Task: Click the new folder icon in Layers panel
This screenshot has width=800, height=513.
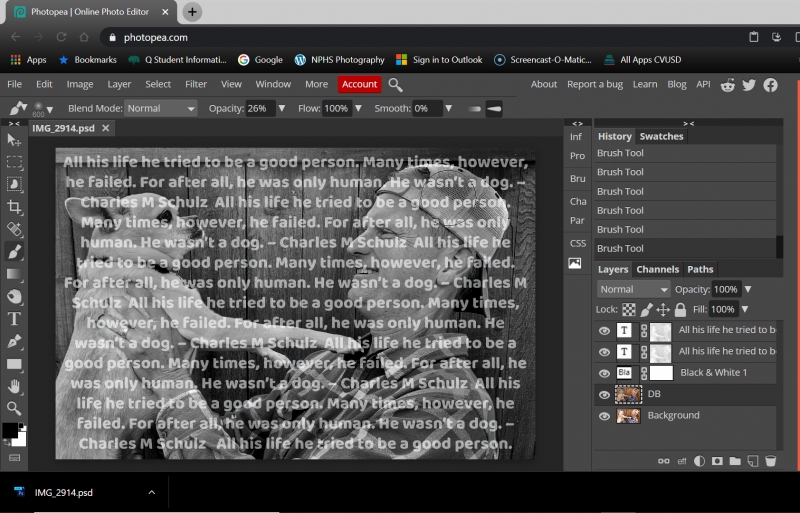Action: 734,461
